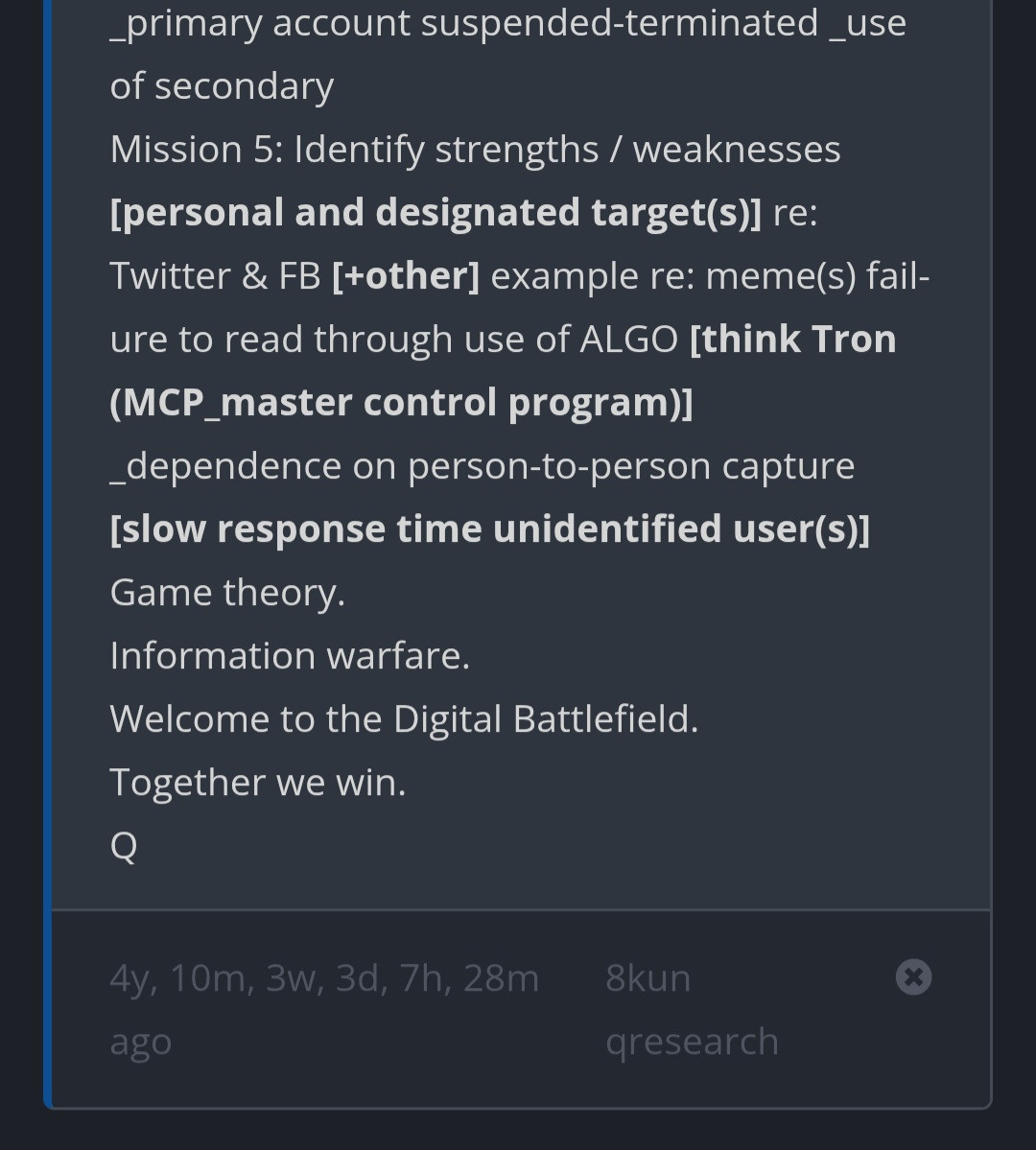Click "[slow response time unidentified user(s)]" text
This screenshot has height=1150, width=1036.
[489, 529]
